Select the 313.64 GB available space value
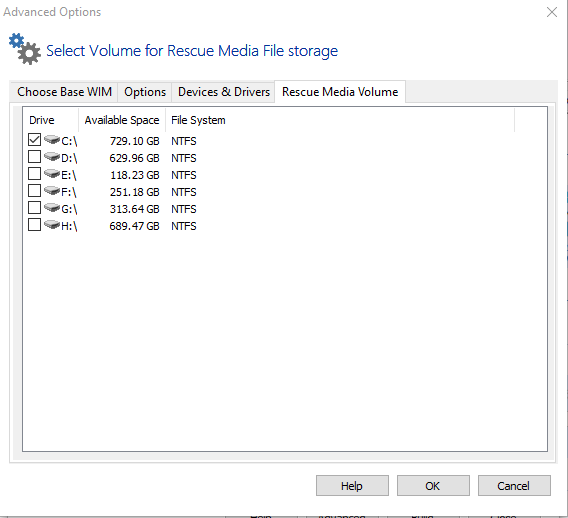Viewport: 568px width, 518px height. (134, 209)
